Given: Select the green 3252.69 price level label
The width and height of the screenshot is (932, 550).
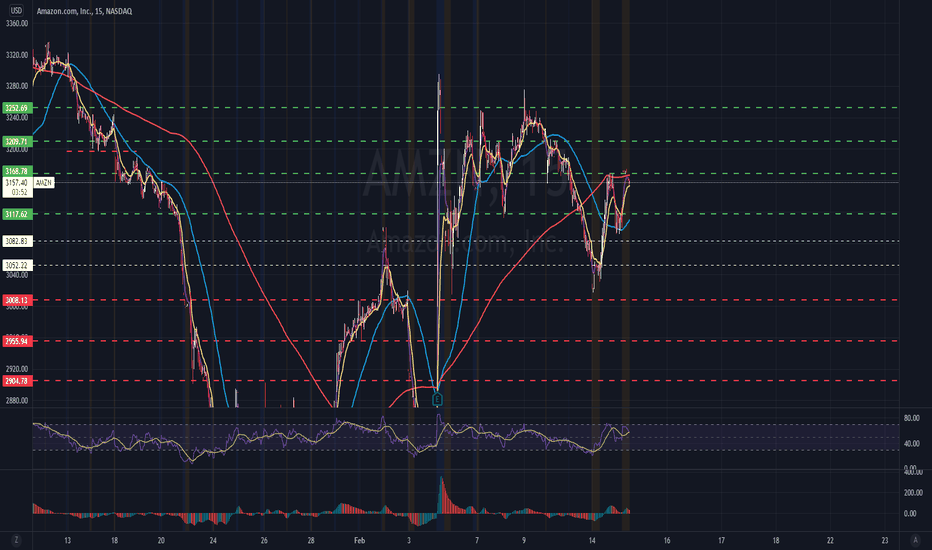Looking at the screenshot, I should (17, 108).
